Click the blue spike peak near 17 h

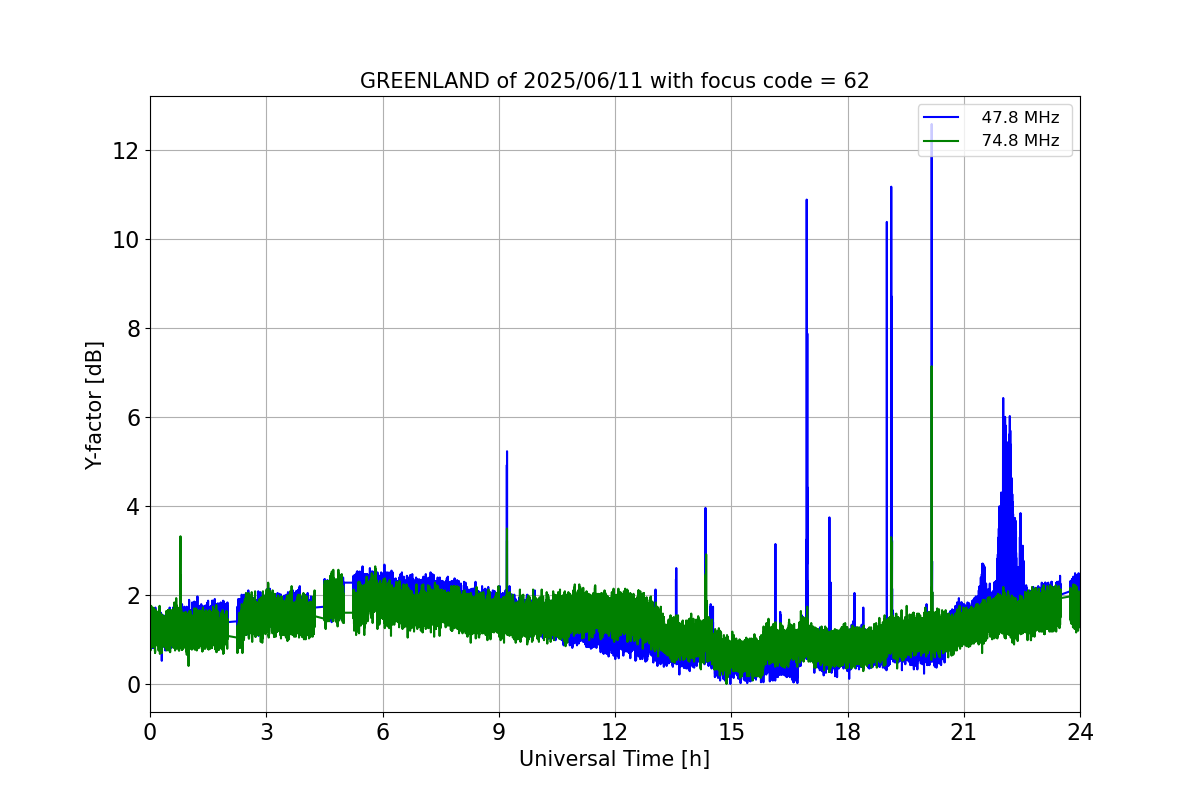point(806,201)
